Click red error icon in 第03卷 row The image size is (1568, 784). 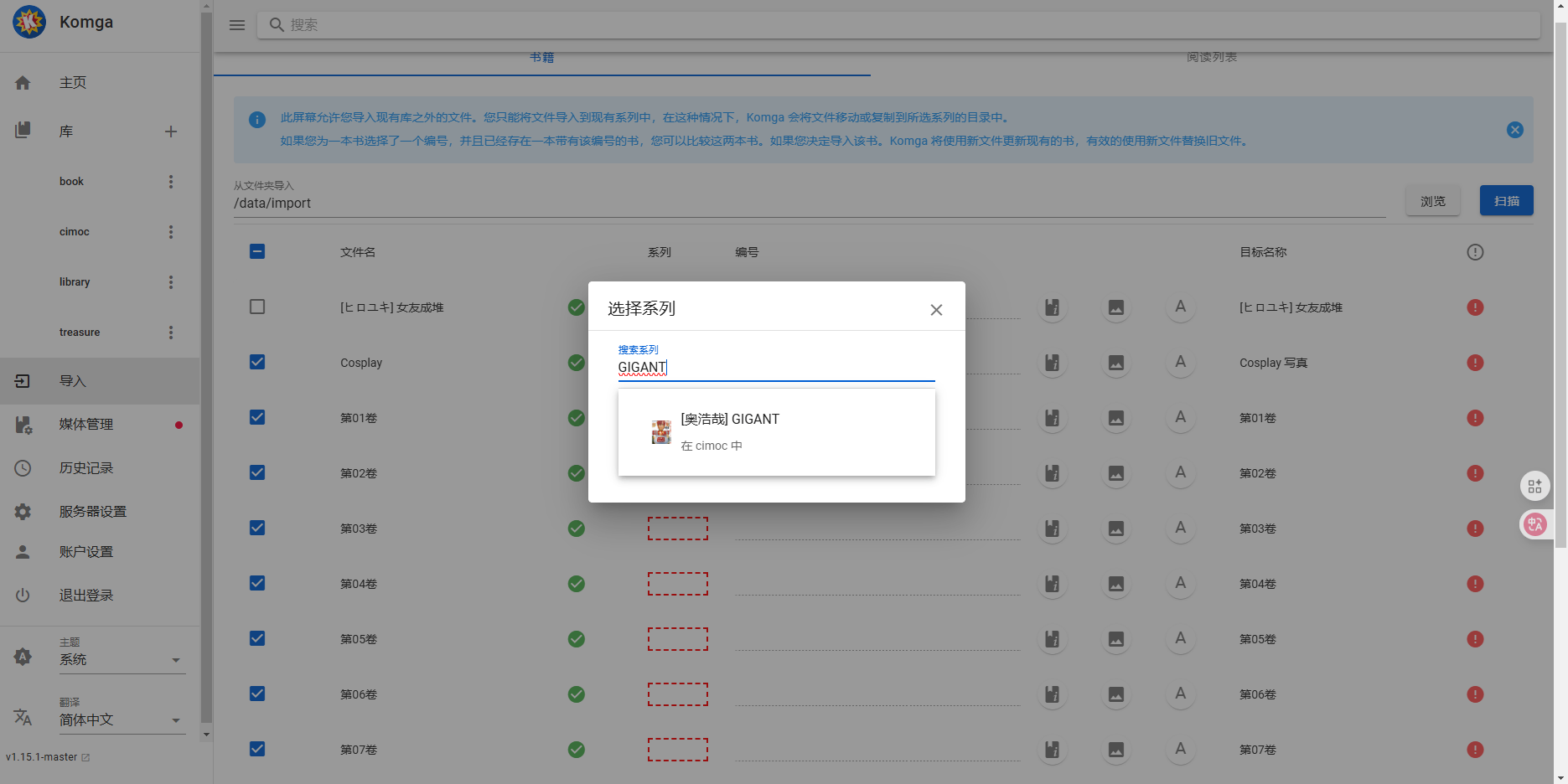(1475, 529)
